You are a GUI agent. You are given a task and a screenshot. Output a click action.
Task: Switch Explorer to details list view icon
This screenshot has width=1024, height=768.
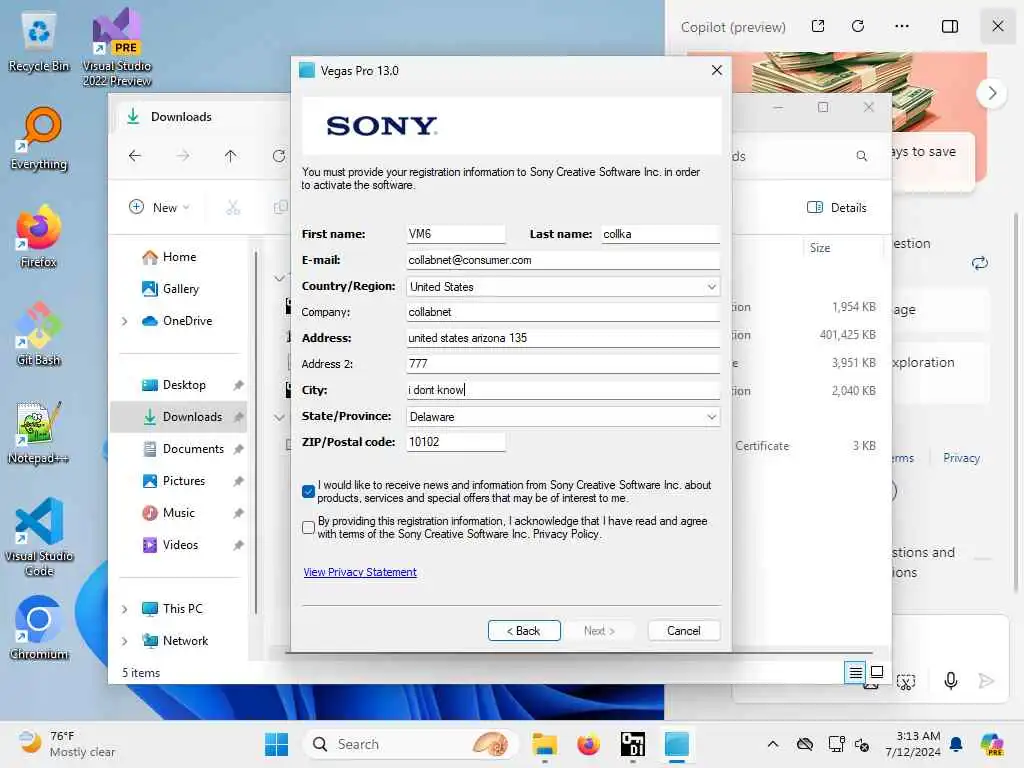[x=856, y=672]
